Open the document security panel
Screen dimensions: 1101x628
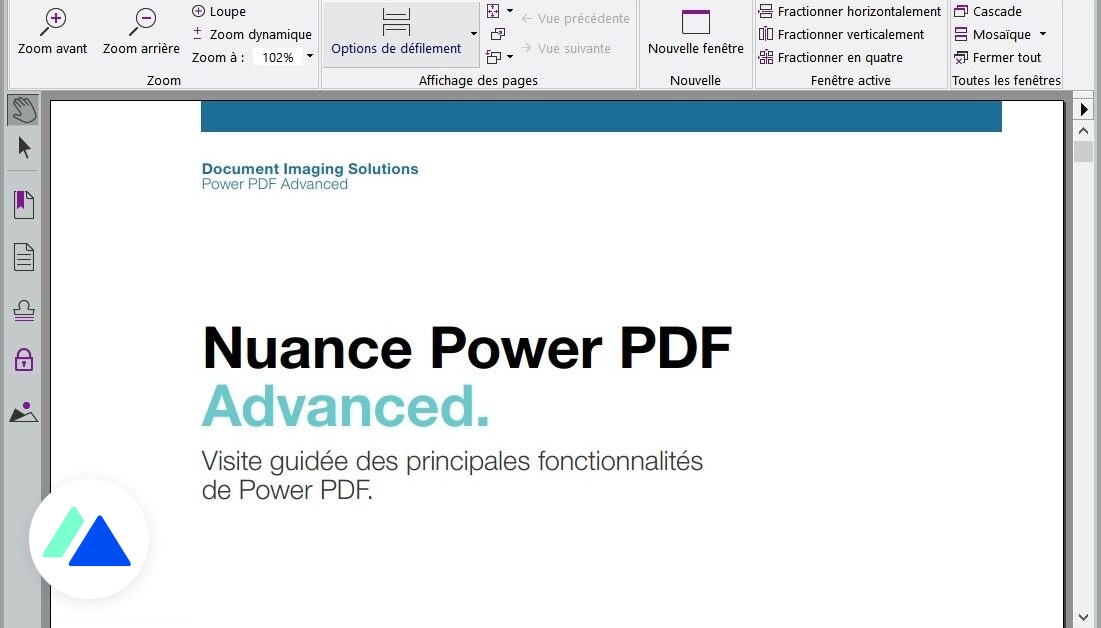coord(22,361)
